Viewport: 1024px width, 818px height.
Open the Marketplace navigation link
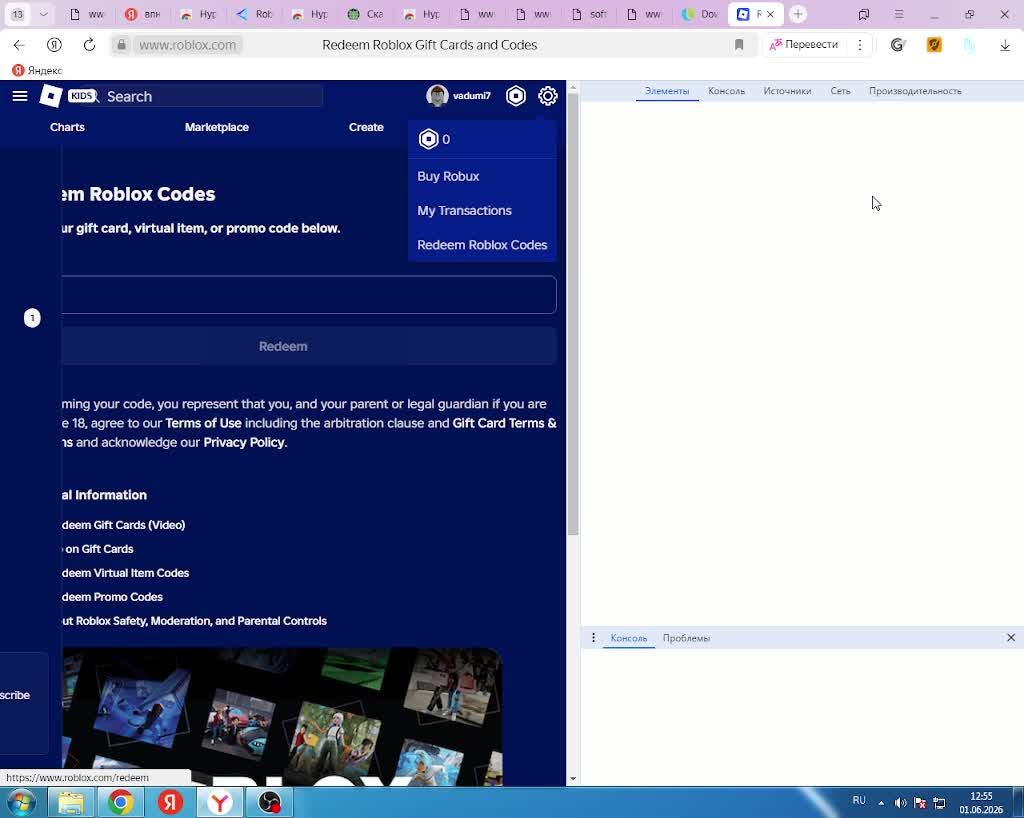point(217,127)
